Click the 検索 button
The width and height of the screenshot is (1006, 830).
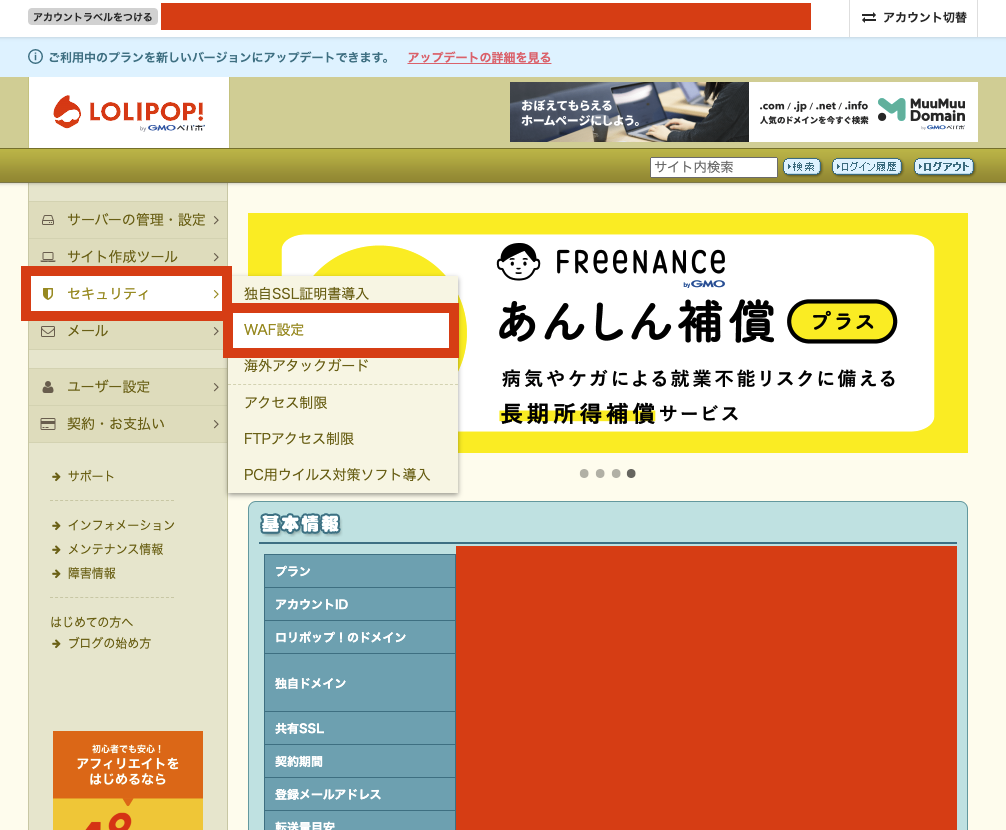click(x=802, y=167)
